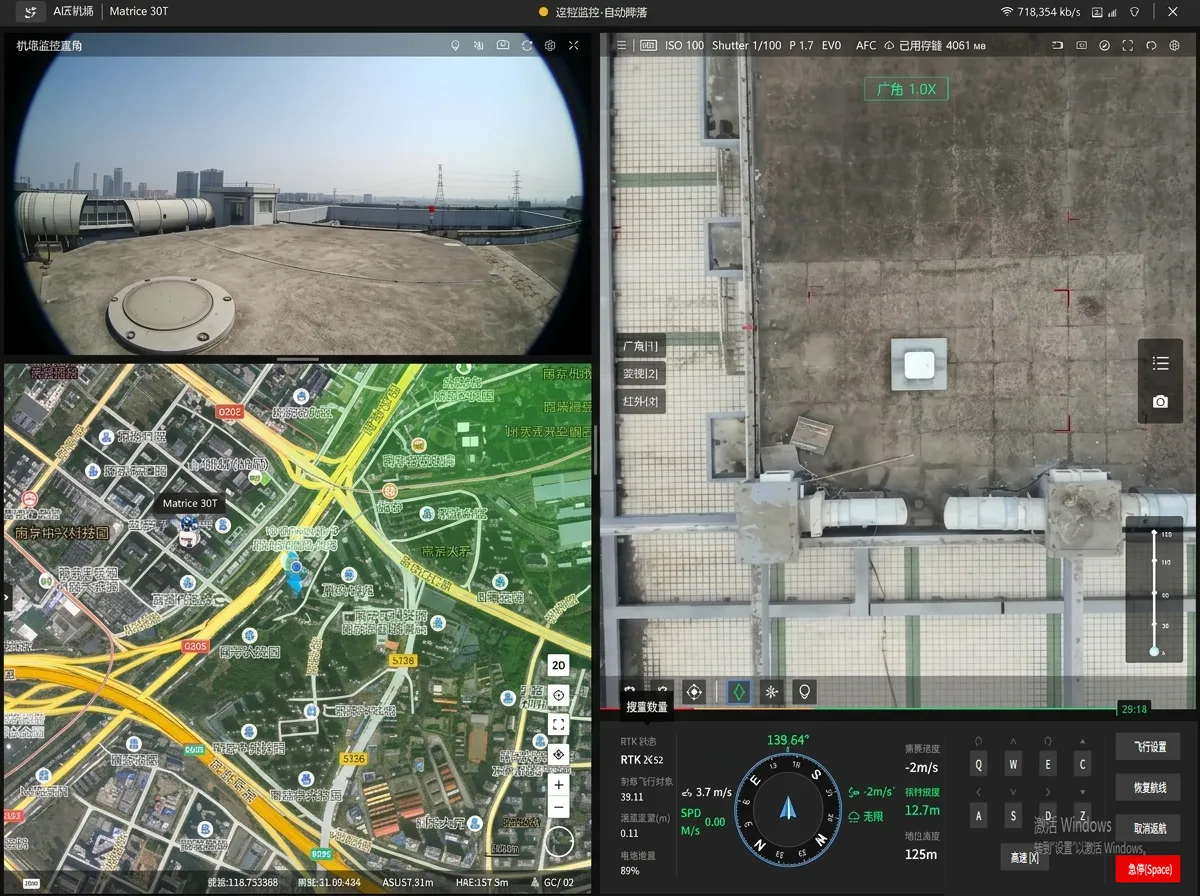Screen dimensions: 1200x896
Task: Toggle the green diamond icon in drone toolbar
Action: coord(738,691)
